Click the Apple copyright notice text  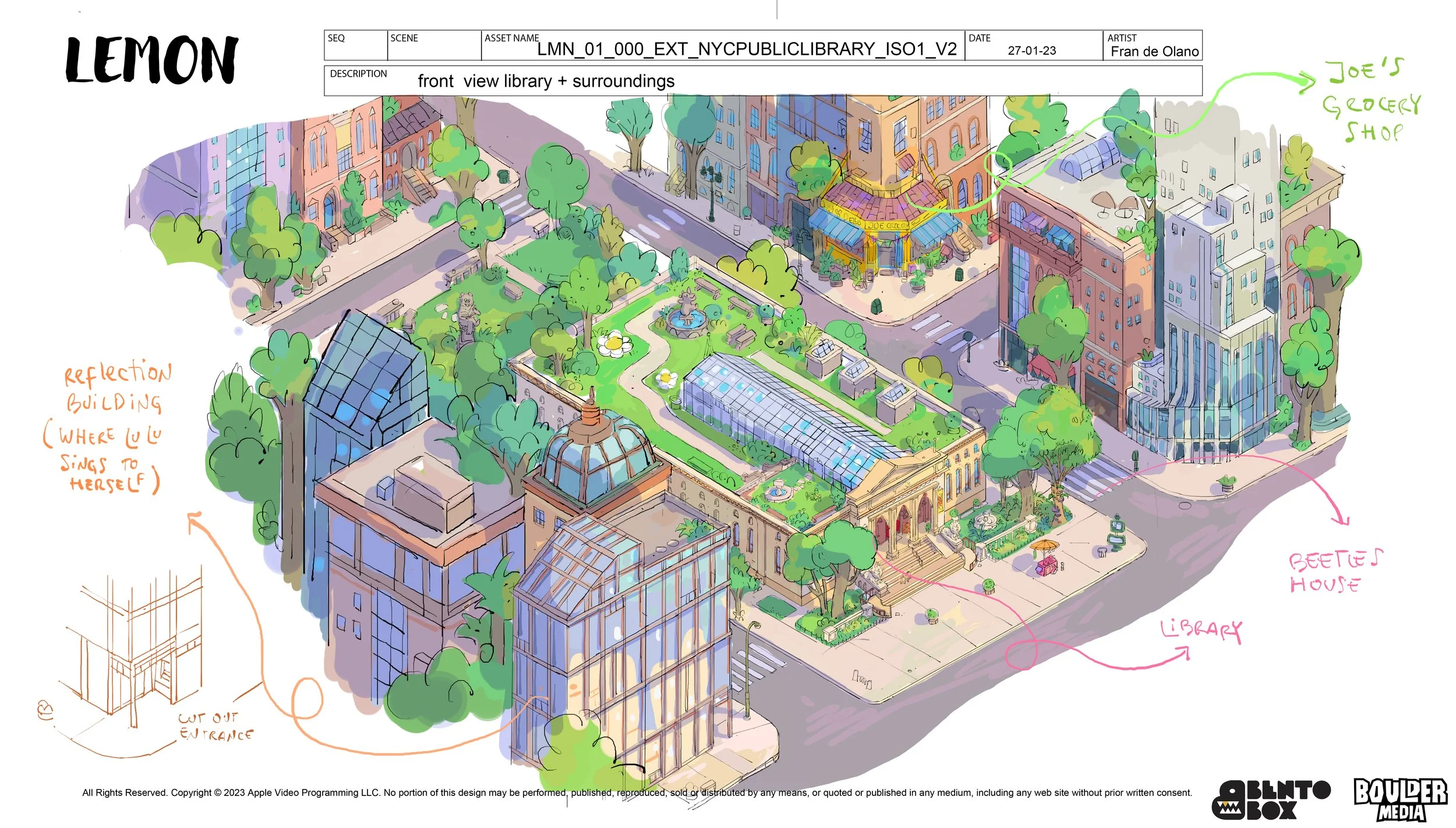(x=637, y=792)
